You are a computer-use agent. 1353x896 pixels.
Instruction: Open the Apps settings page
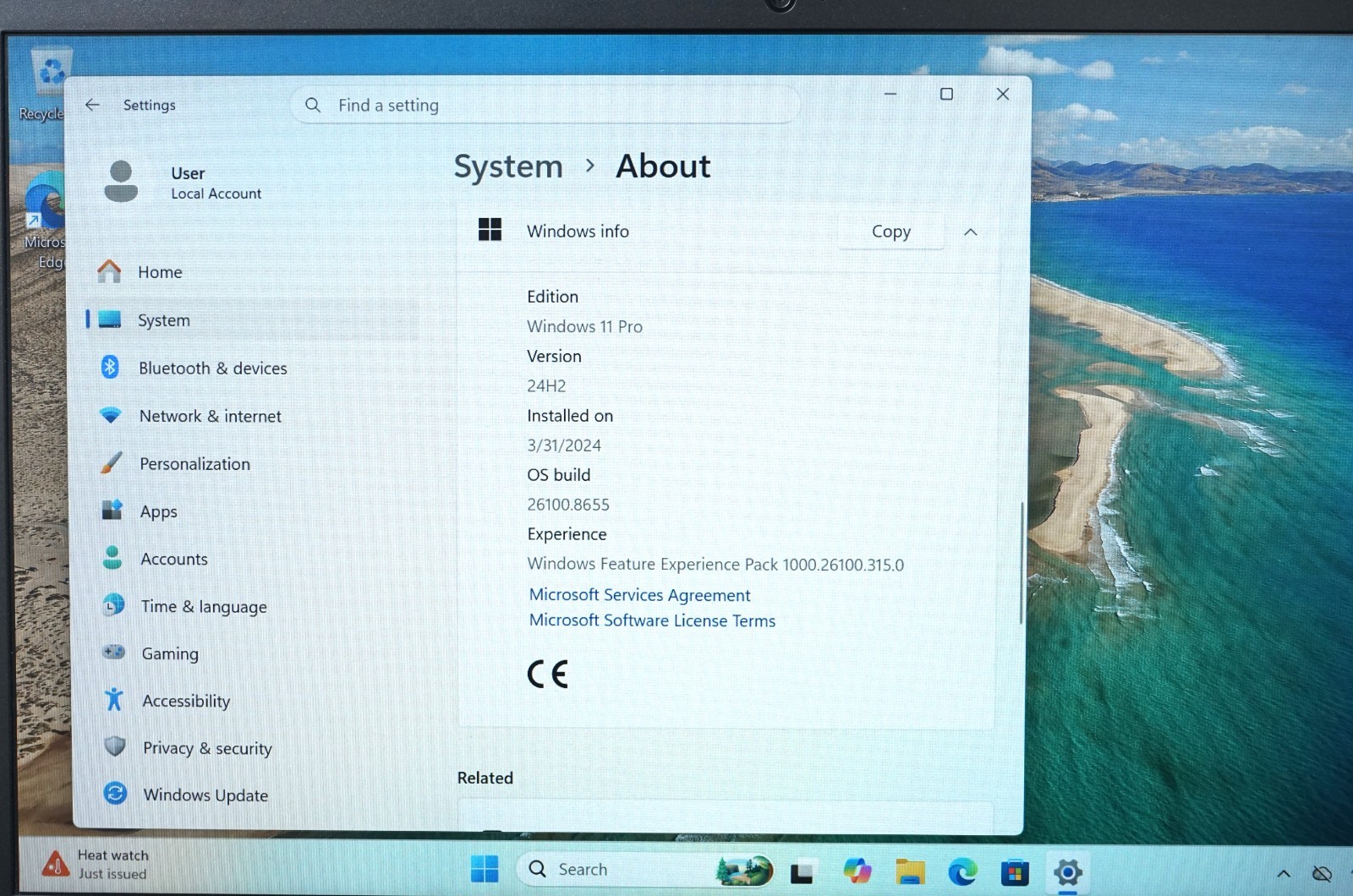pyautogui.click(x=253, y=511)
